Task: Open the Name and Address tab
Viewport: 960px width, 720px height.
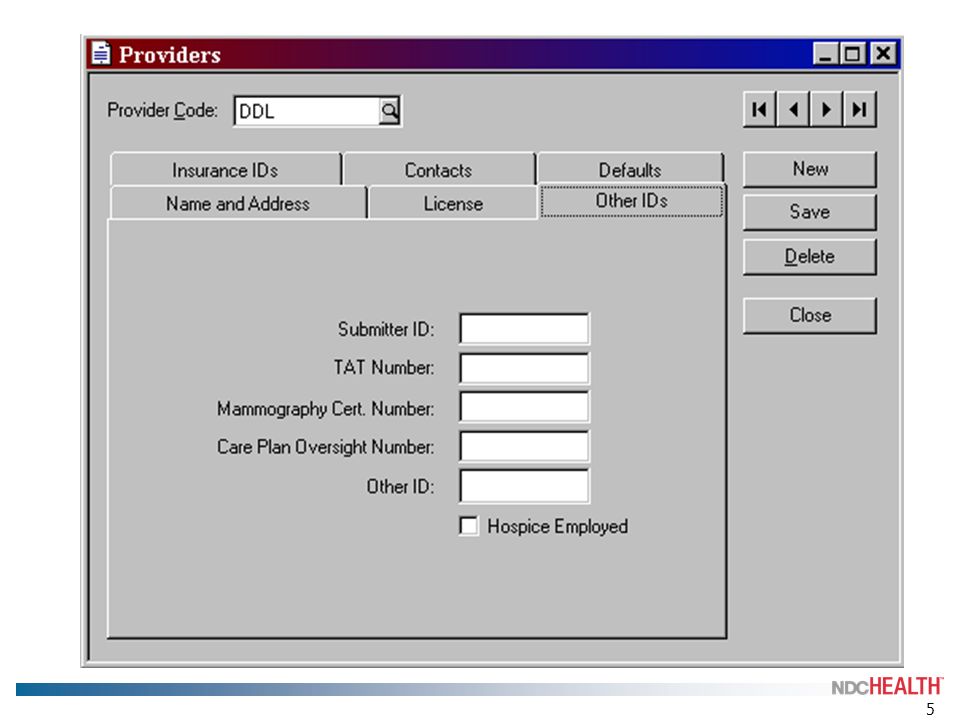Action: [238, 203]
